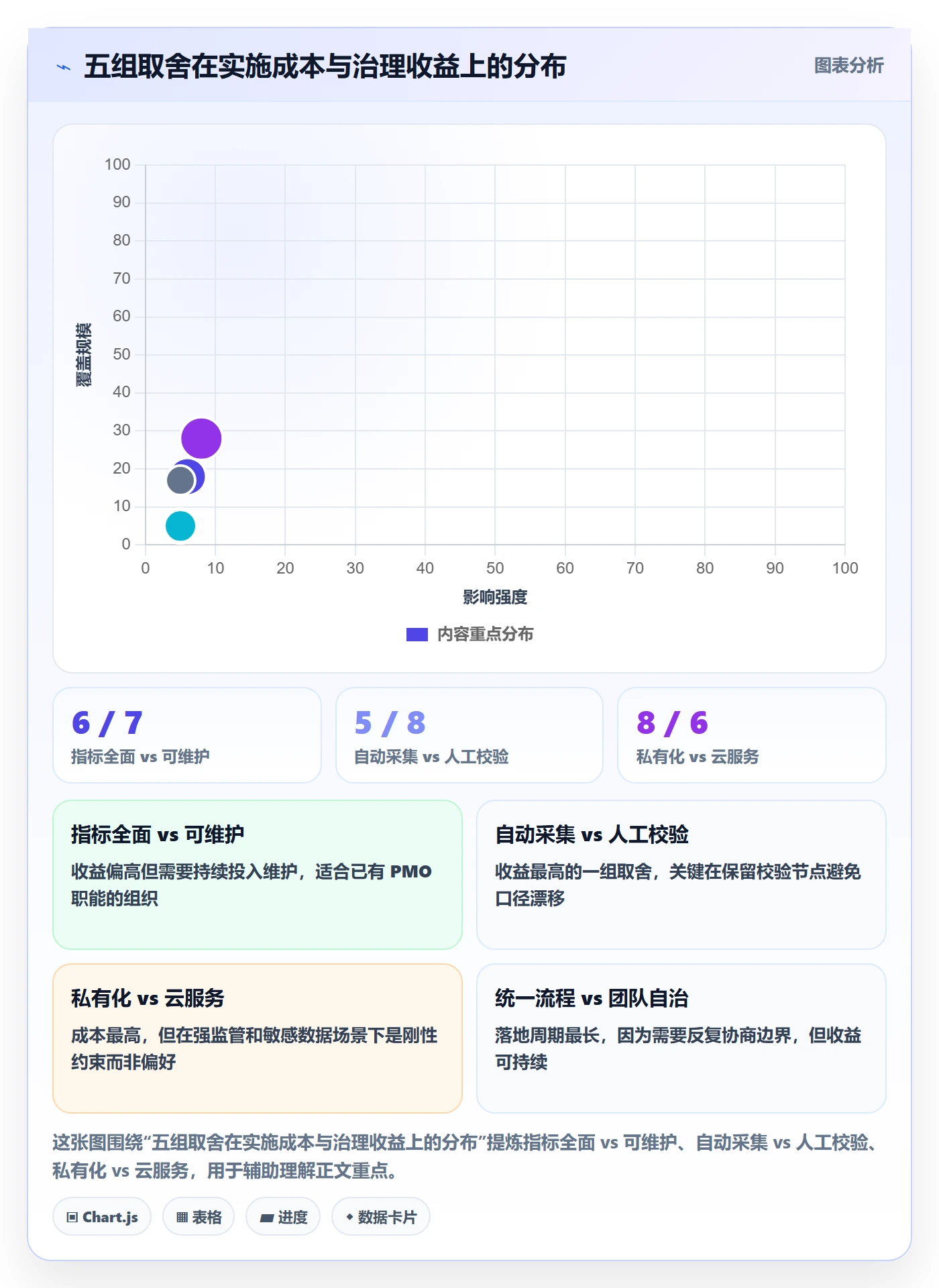Viewport: 939px width, 1288px height.
Task: Click the 统一流程 vs 团队自治 card heading
Action: coord(592,998)
